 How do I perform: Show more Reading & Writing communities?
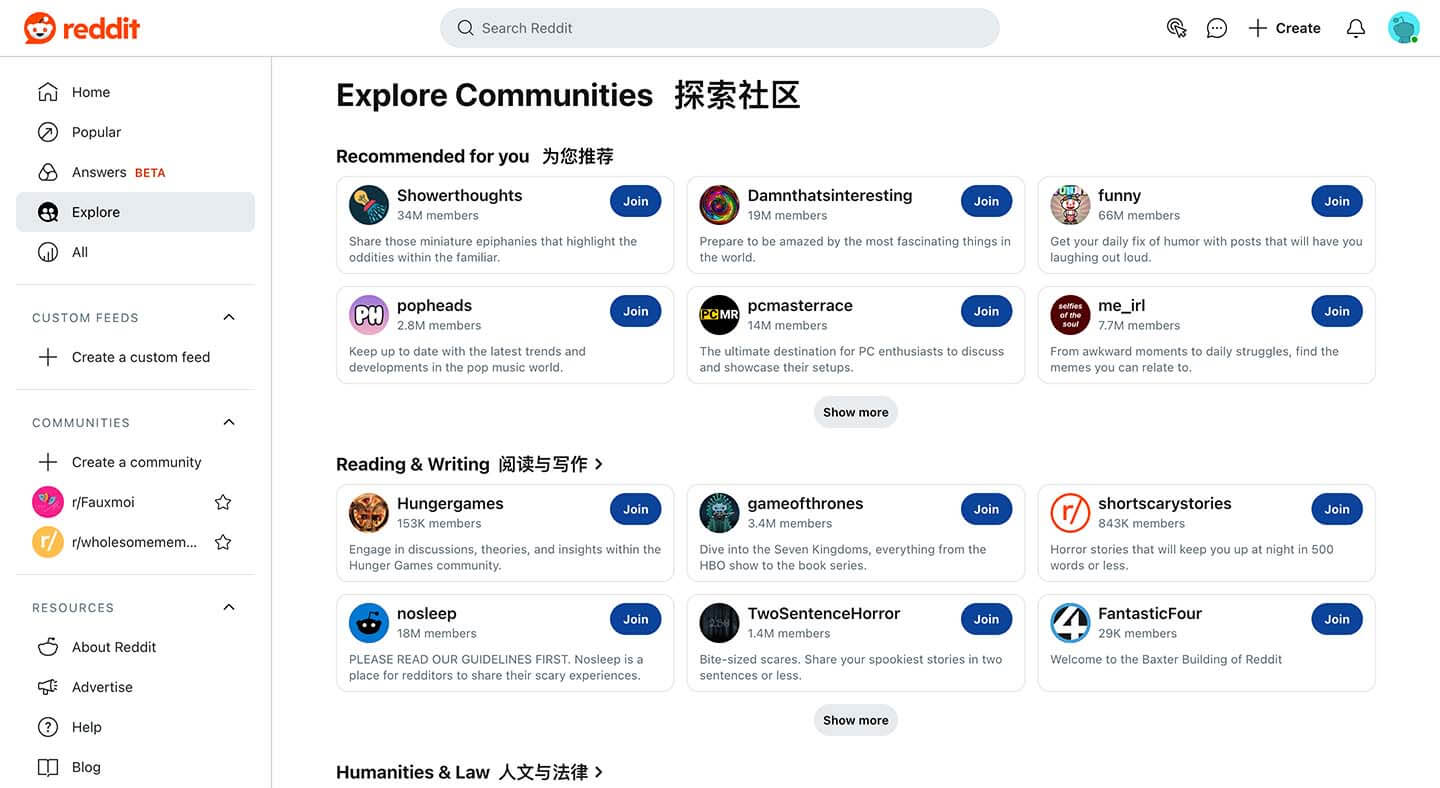click(856, 720)
